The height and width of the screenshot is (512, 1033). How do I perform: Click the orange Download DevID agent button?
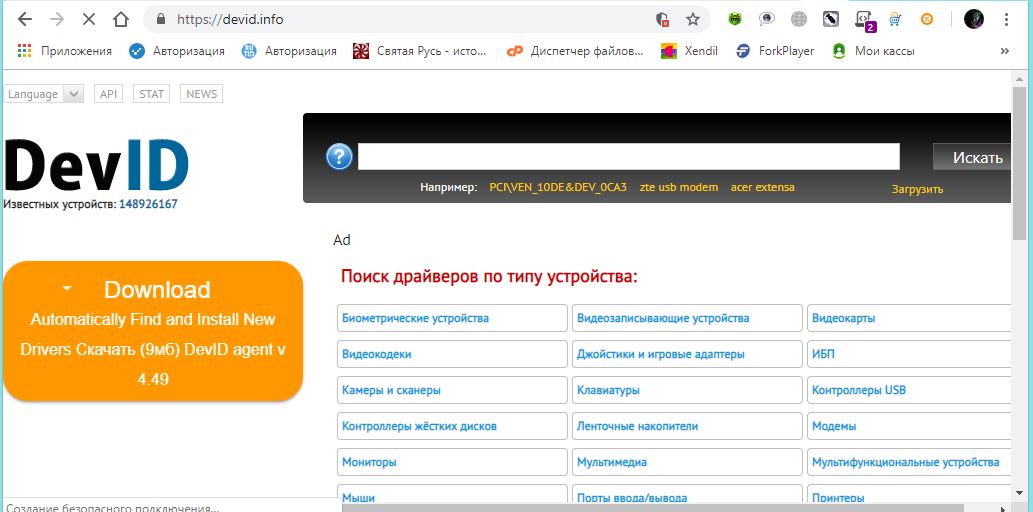tap(153, 331)
